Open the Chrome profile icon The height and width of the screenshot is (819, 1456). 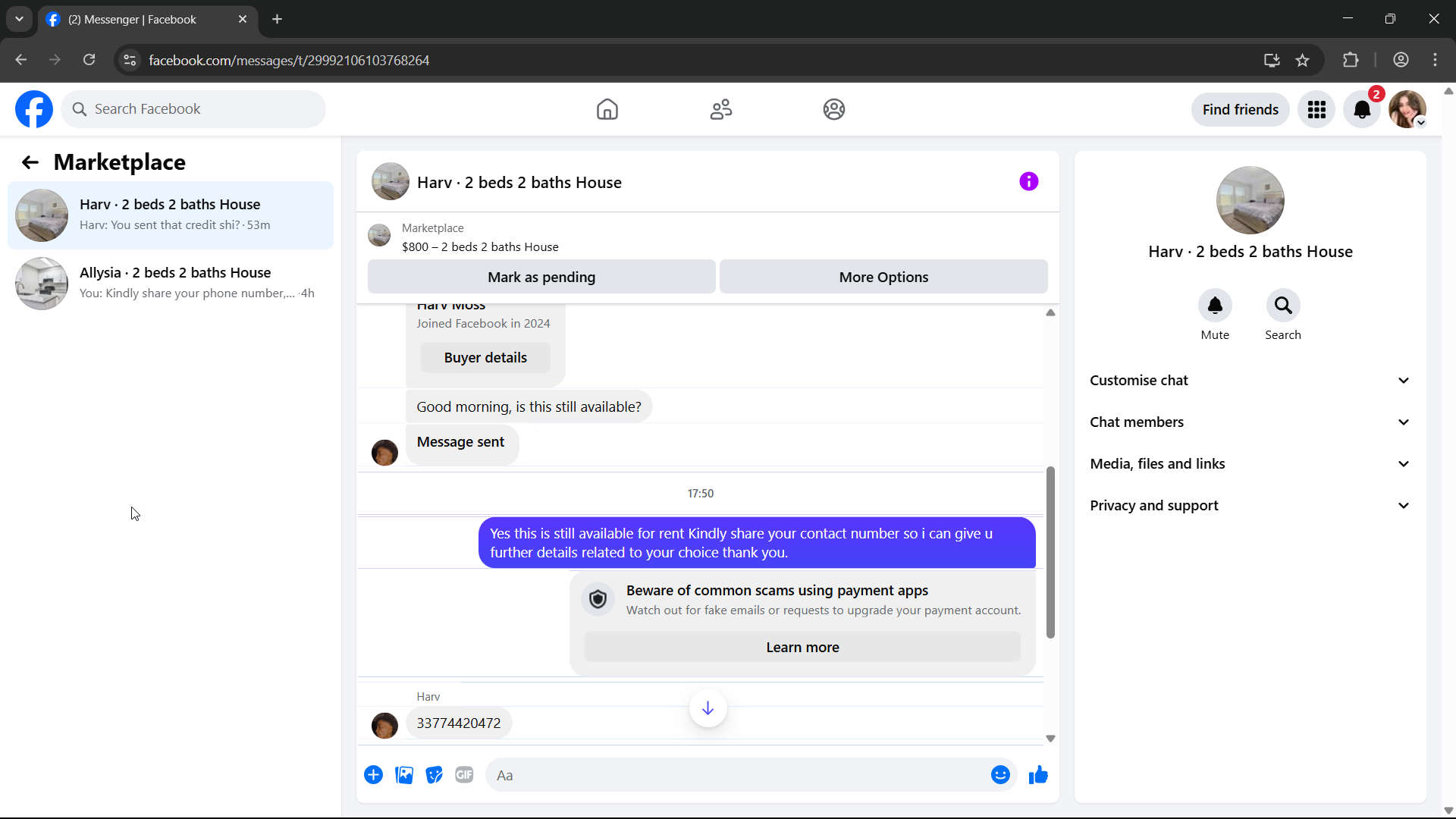click(x=1401, y=61)
